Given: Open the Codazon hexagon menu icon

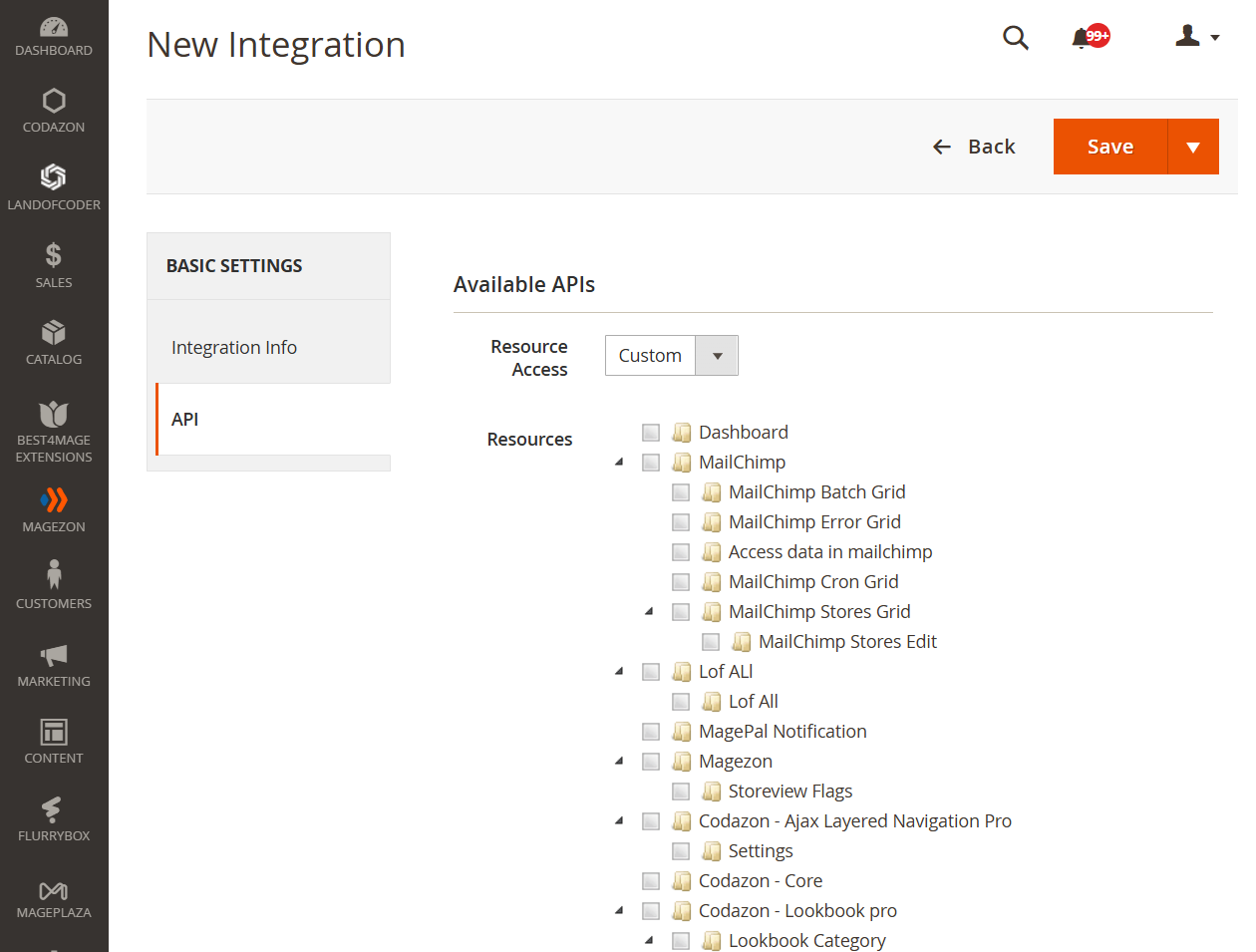Looking at the screenshot, I should point(54,101).
